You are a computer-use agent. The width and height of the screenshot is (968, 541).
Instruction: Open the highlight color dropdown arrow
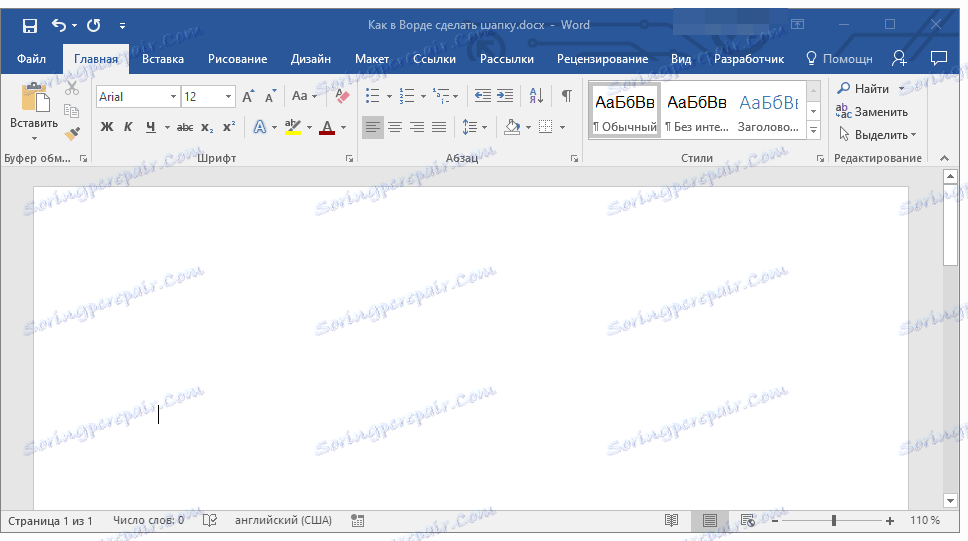point(309,128)
